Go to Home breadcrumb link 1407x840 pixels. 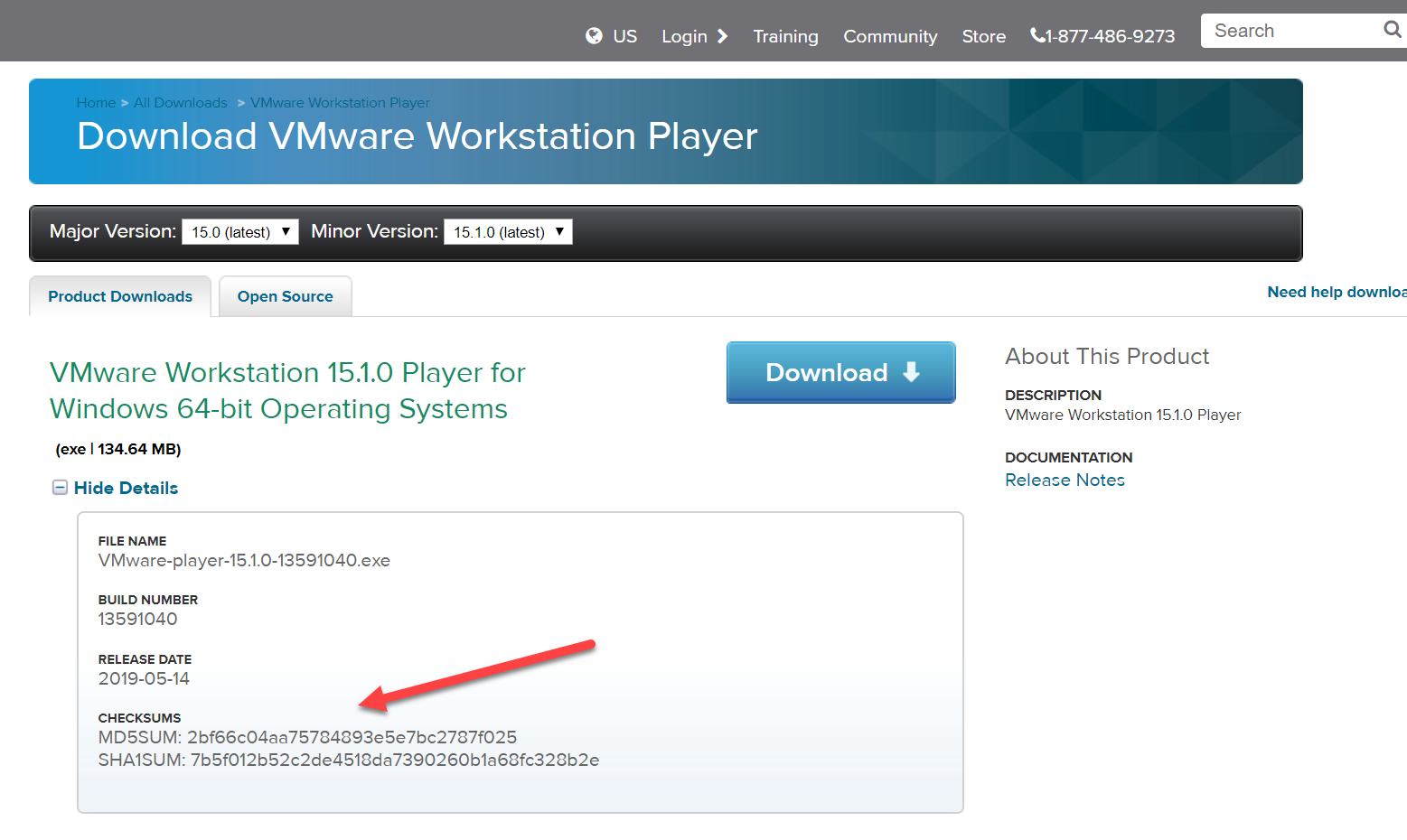(x=96, y=103)
